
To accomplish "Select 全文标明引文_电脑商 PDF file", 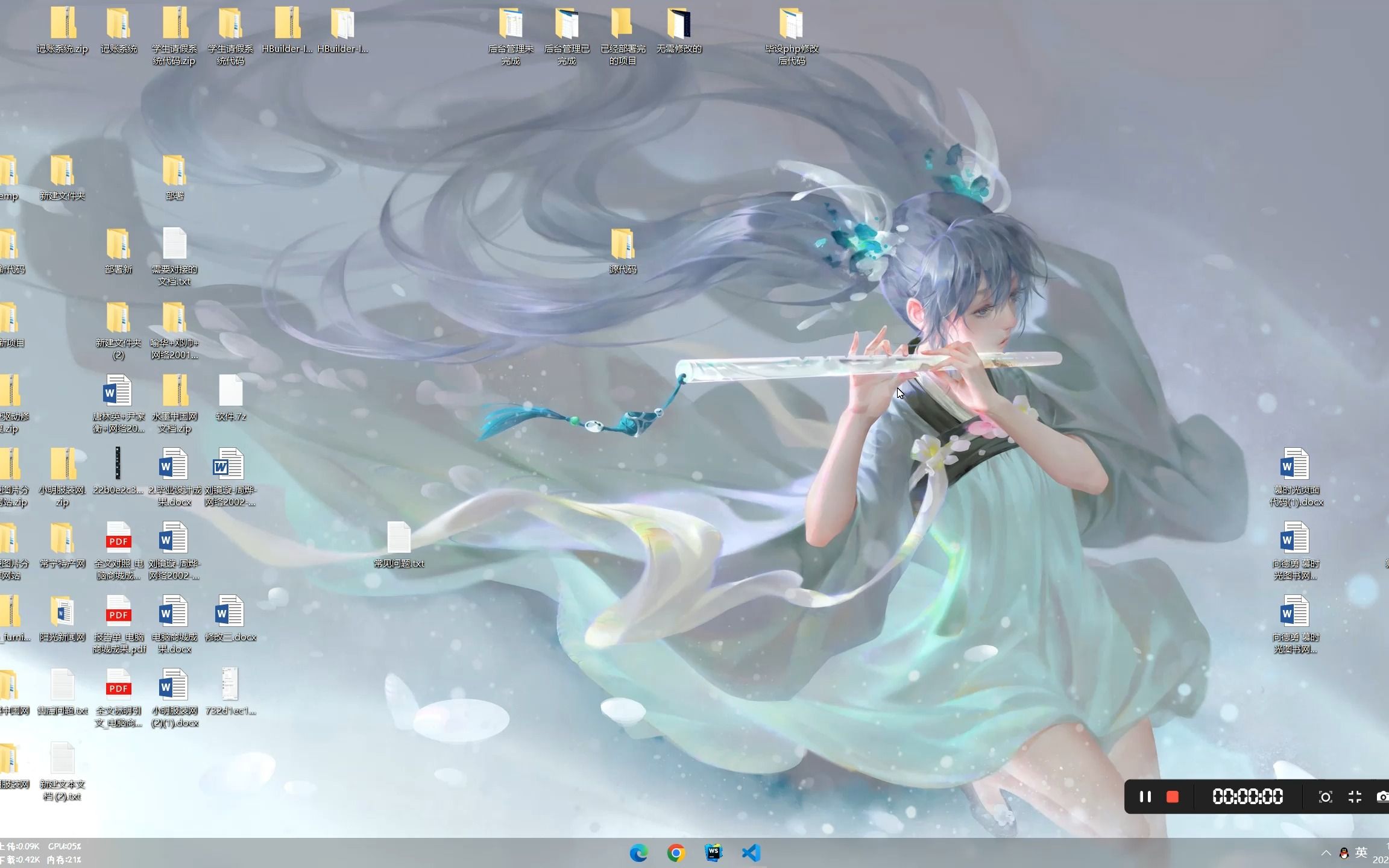I will click(118, 698).
